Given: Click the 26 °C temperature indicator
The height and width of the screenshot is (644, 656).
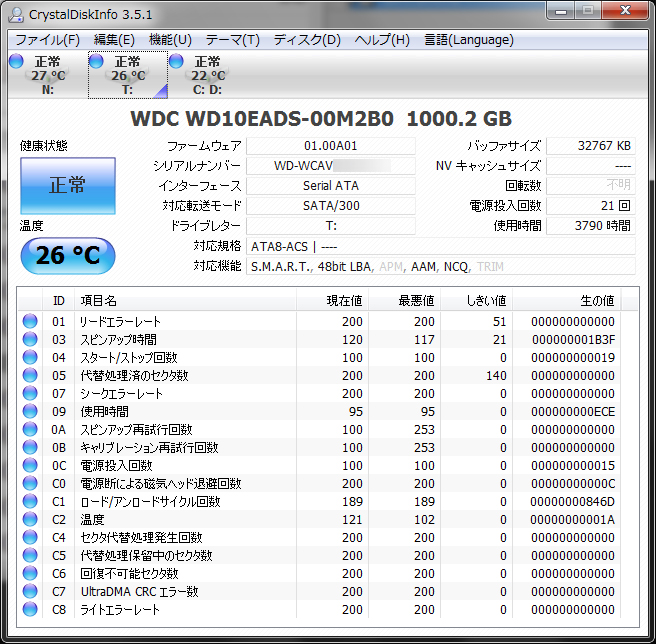Looking at the screenshot, I should (68, 256).
